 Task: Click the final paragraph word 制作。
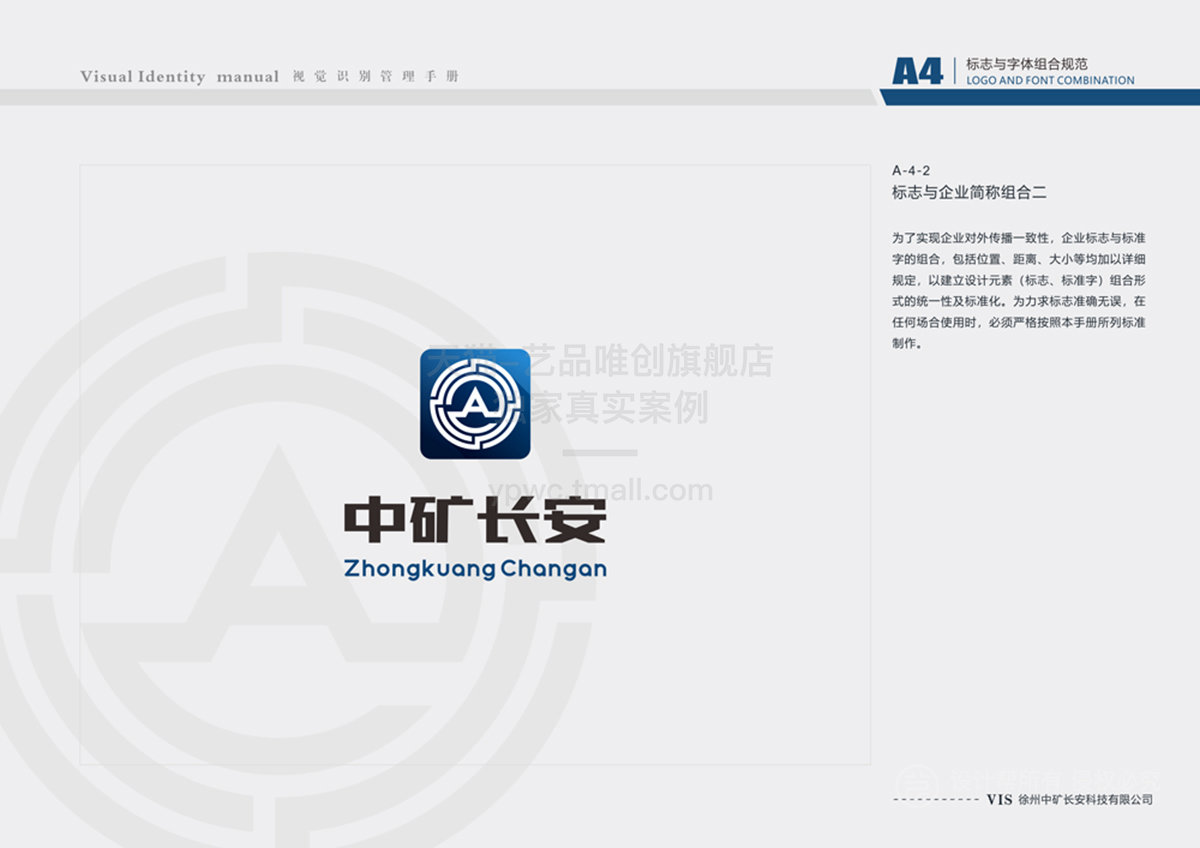[x=907, y=344]
